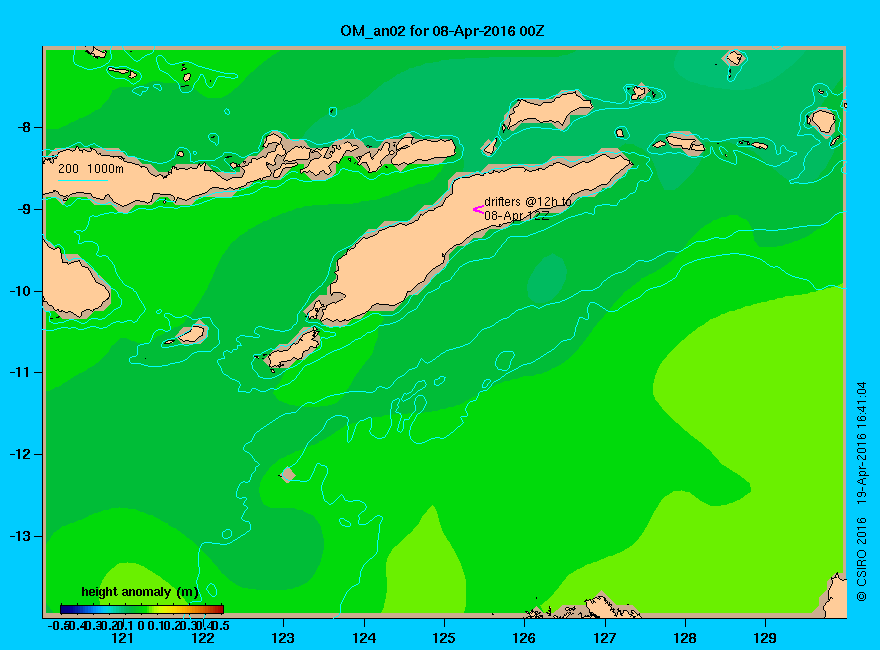880x650 pixels.
Task: Click longitude axis label '129'
Action: click(765, 638)
